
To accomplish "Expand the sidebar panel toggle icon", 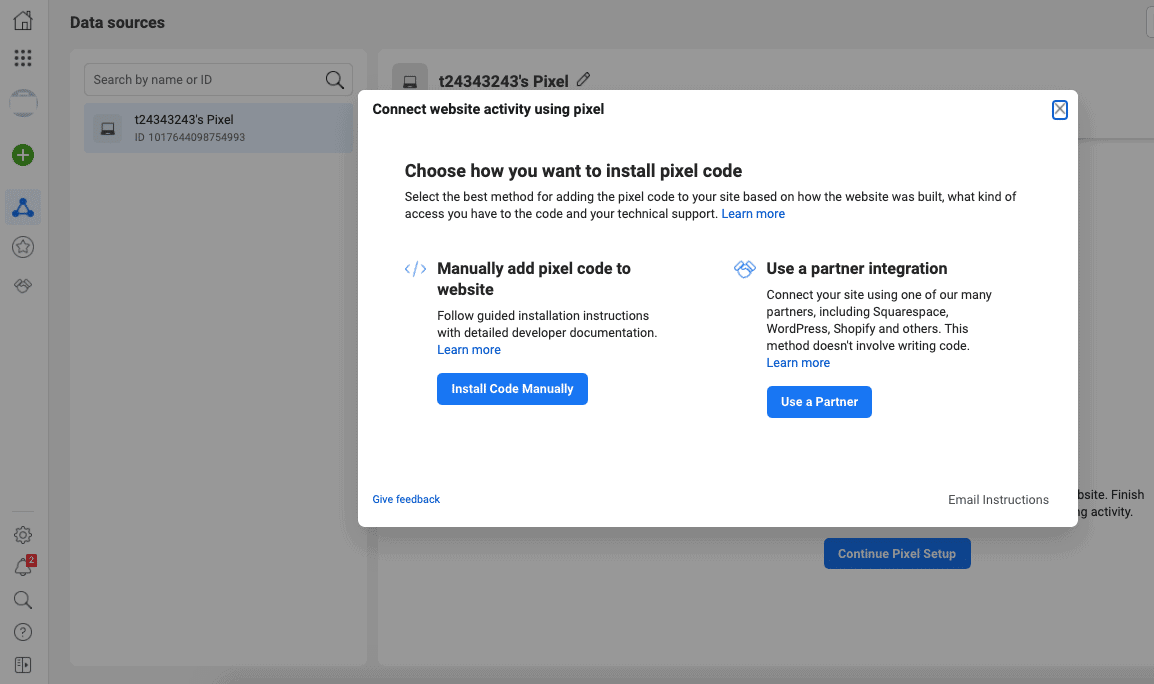I will click(x=23, y=664).
